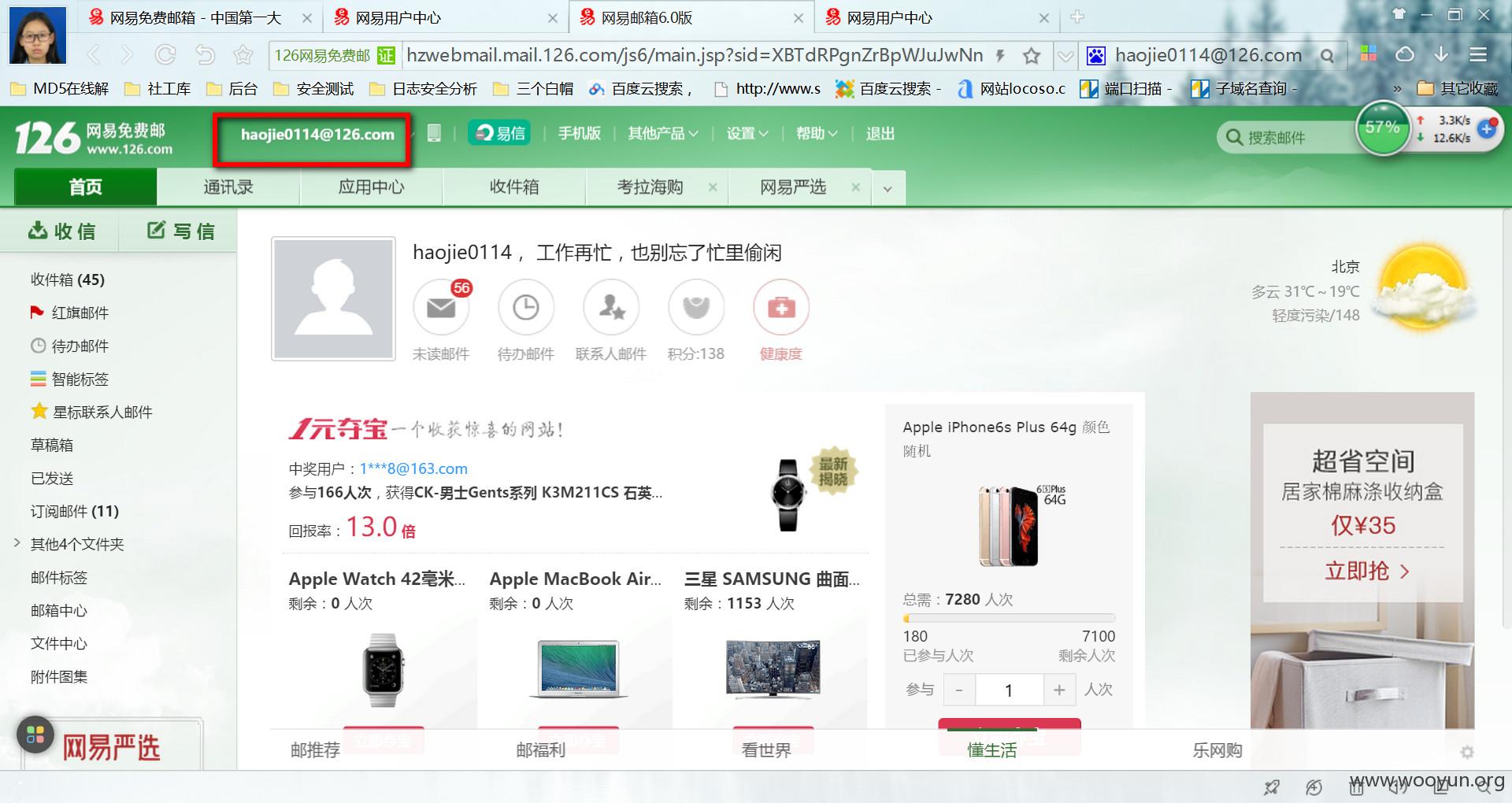Switch to the 应用中心 tab
Screen dimensions: 1512x803
click(x=371, y=187)
